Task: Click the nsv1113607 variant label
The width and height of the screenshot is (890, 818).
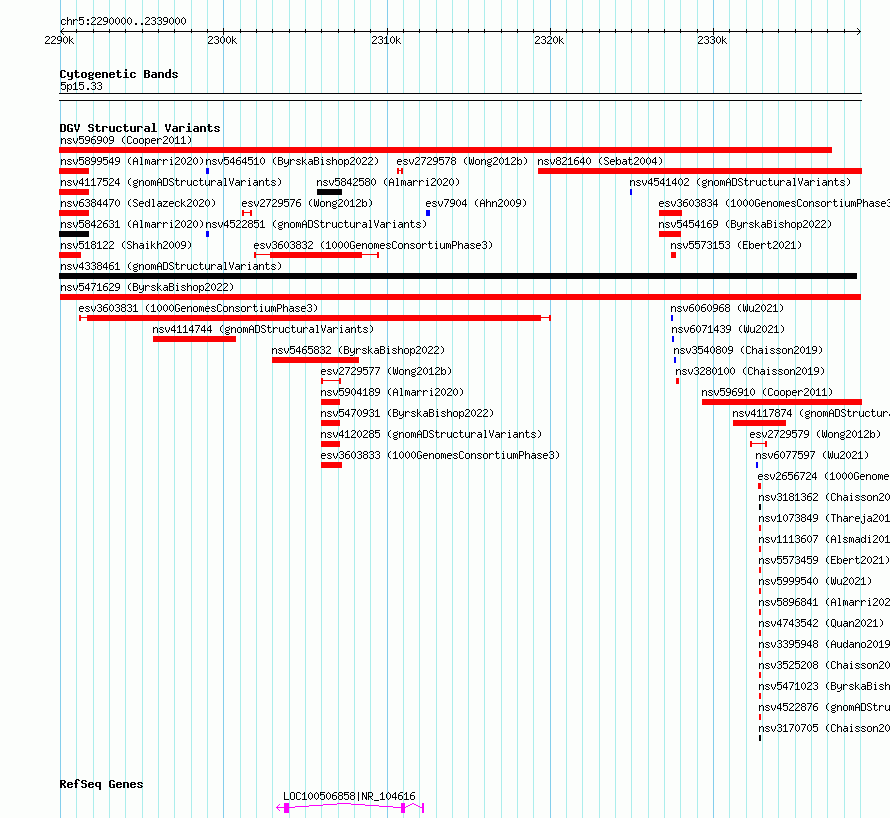Action: tap(824, 539)
